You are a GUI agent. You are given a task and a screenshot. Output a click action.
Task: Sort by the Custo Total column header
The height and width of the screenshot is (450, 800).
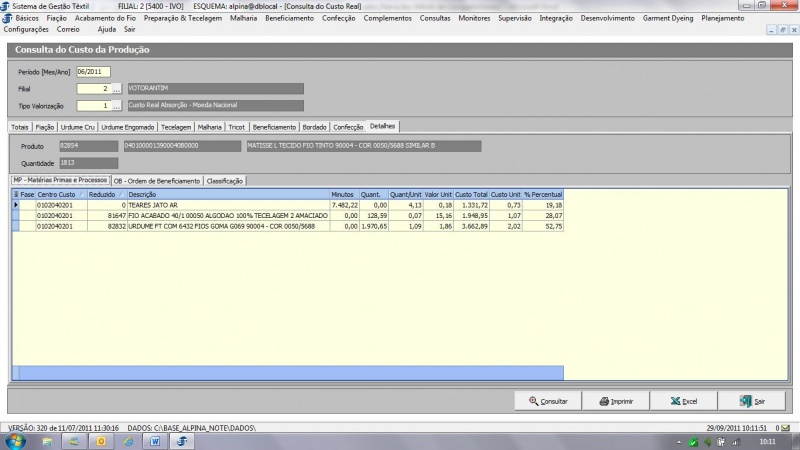(x=471, y=193)
